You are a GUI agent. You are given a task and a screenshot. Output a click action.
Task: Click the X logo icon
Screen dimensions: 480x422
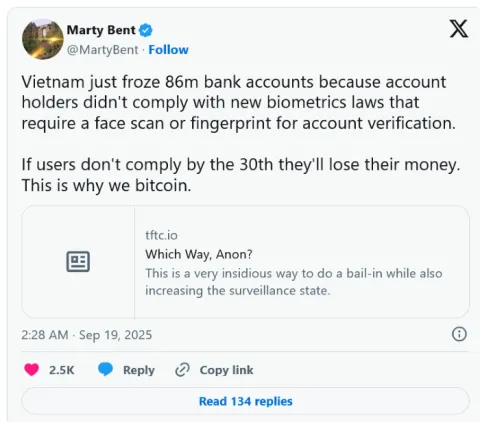[459, 29]
